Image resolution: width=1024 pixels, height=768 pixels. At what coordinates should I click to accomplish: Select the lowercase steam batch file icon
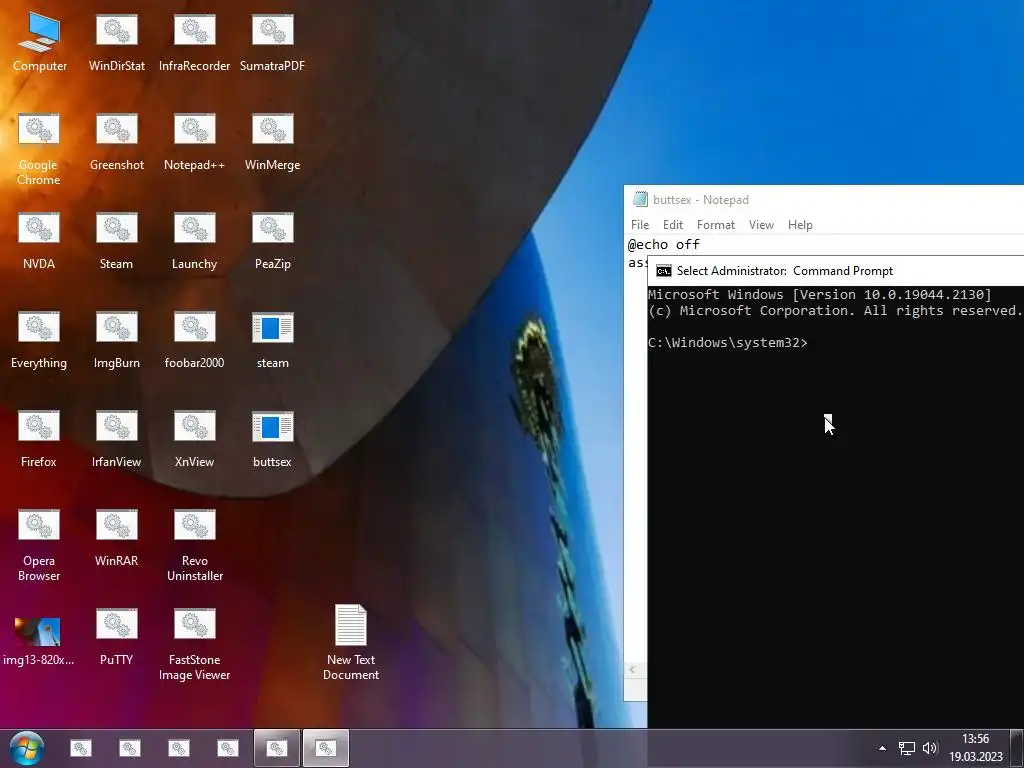[x=272, y=340]
